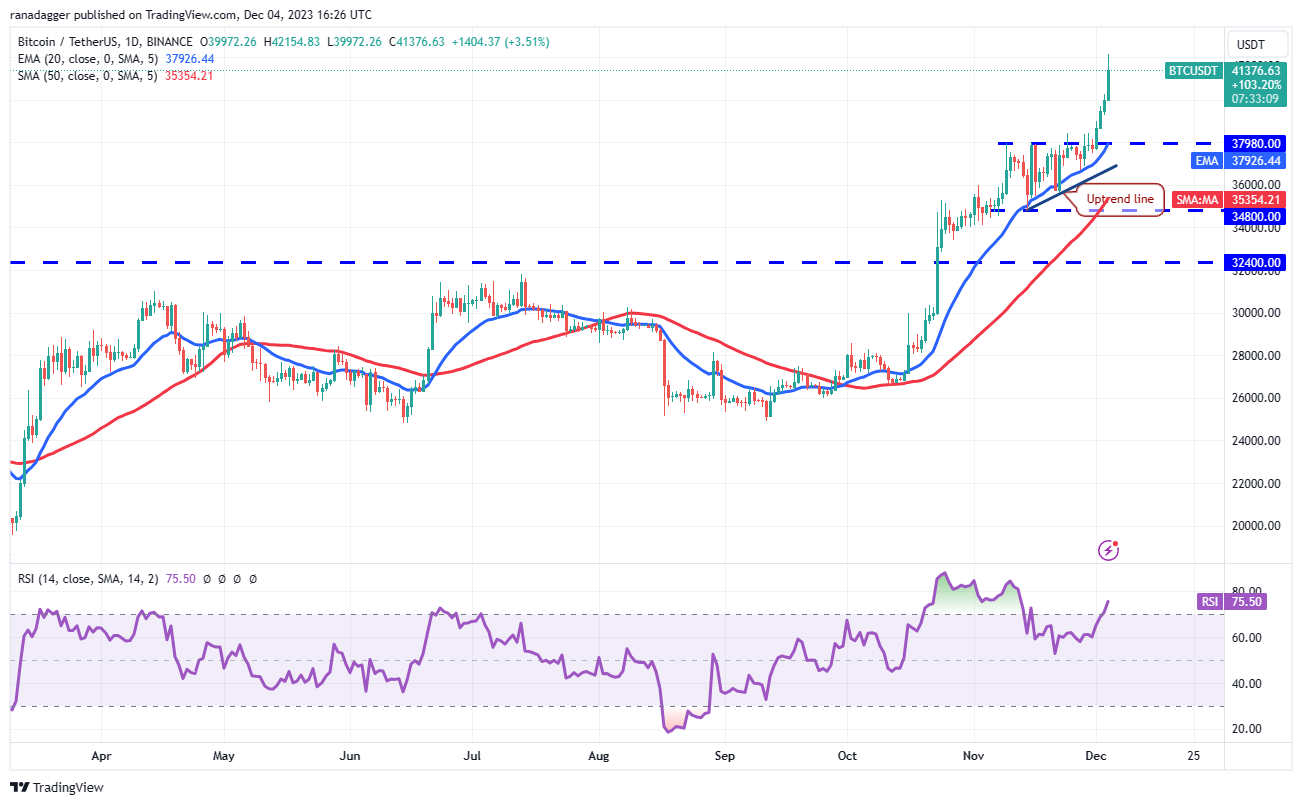Viewport: 1302px width, 805px height.
Task: Select the blue EMA tag on price axis
Action: [x=1205, y=160]
